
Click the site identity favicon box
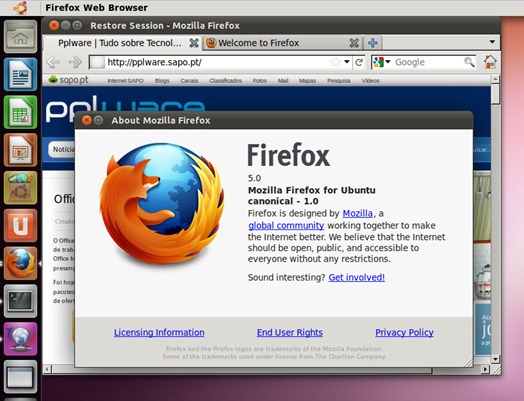[x=97, y=62]
